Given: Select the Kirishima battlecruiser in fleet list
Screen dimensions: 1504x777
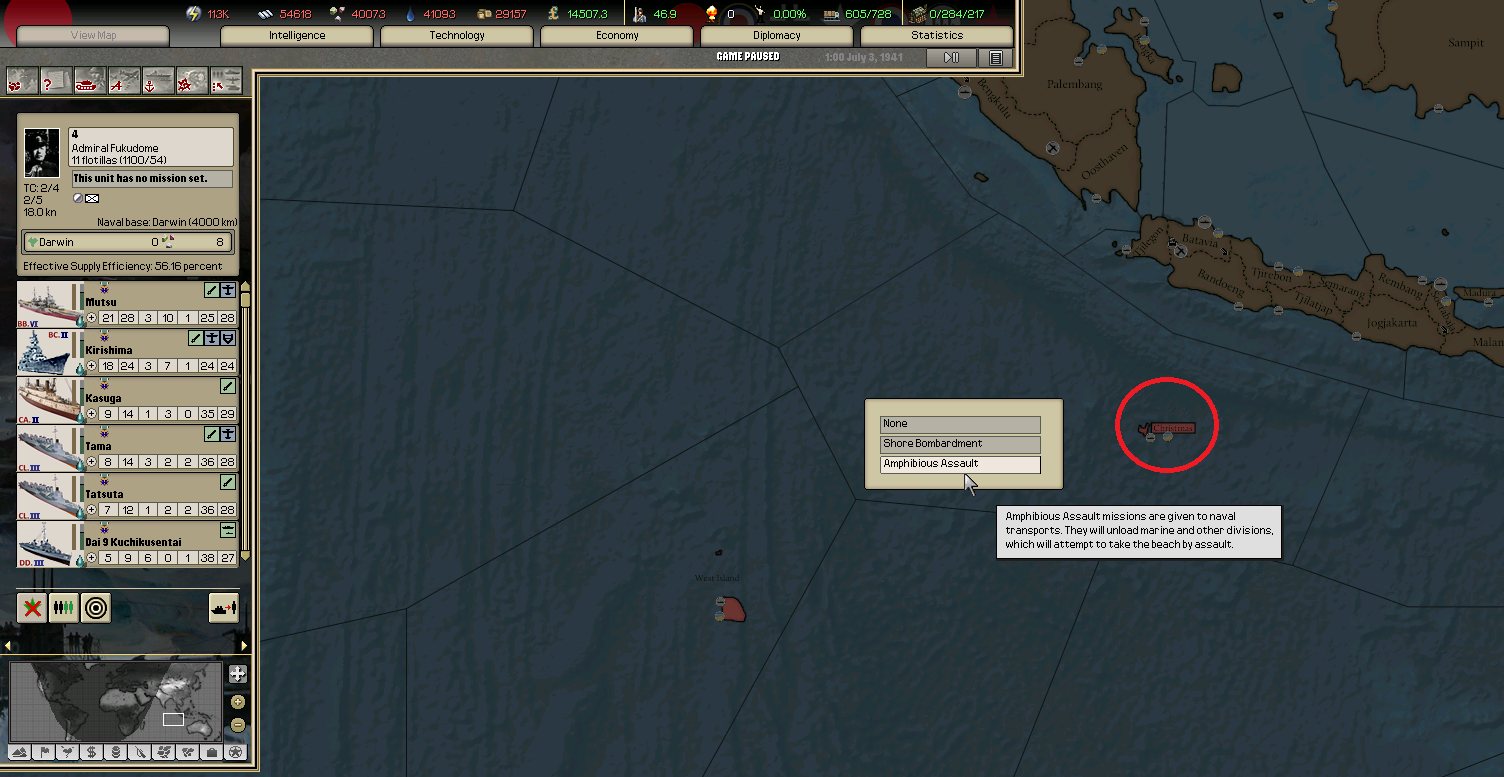Looking at the screenshot, I should point(128,351).
